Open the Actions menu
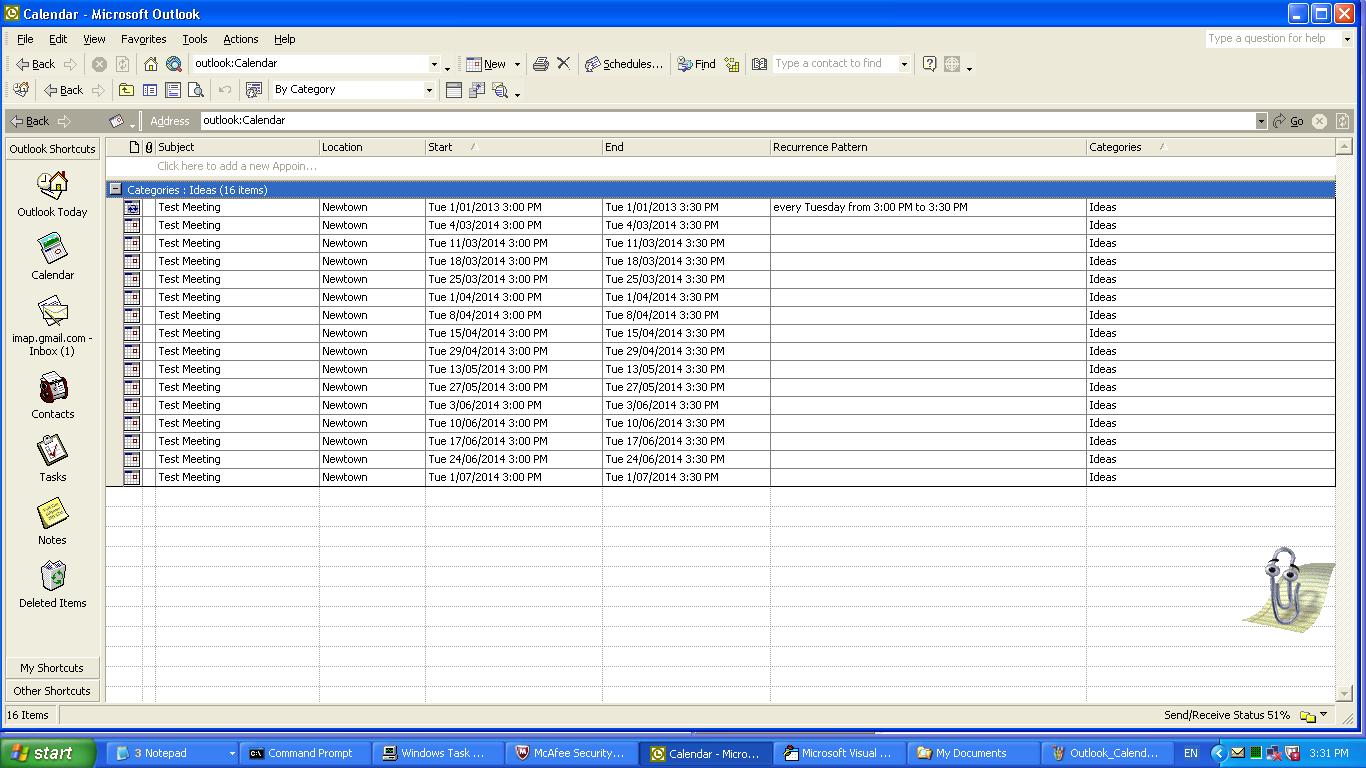Screen dimensions: 1366x768 click(x=240, y=39)
